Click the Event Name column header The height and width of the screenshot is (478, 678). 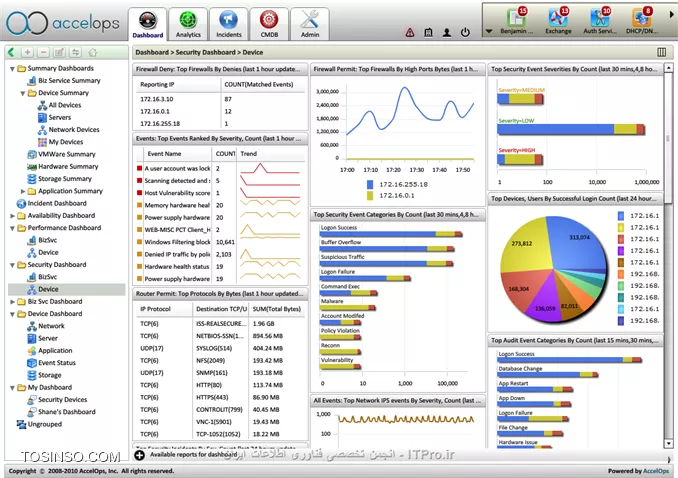[164, 154]
